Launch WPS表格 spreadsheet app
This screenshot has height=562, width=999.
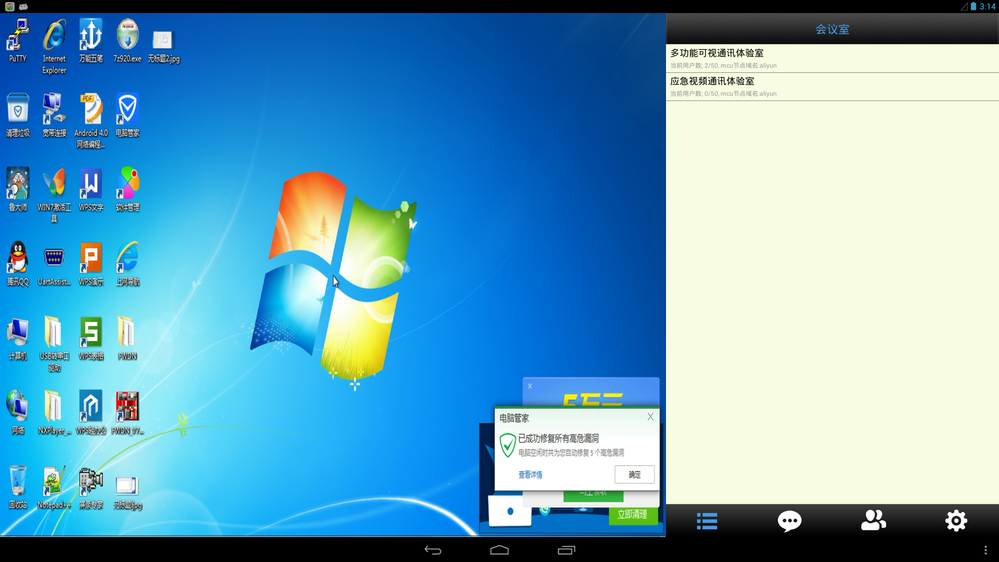click(x=91, y=338)
